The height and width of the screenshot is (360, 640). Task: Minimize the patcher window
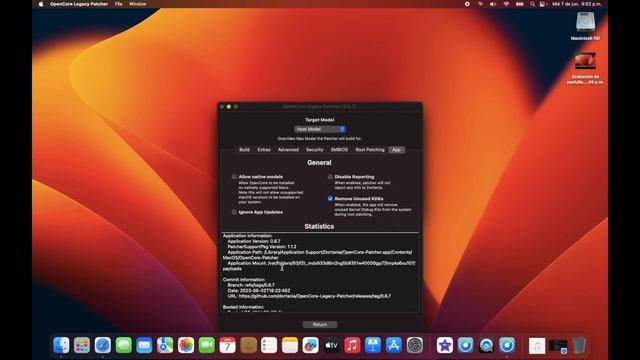[x=229, y=107]
